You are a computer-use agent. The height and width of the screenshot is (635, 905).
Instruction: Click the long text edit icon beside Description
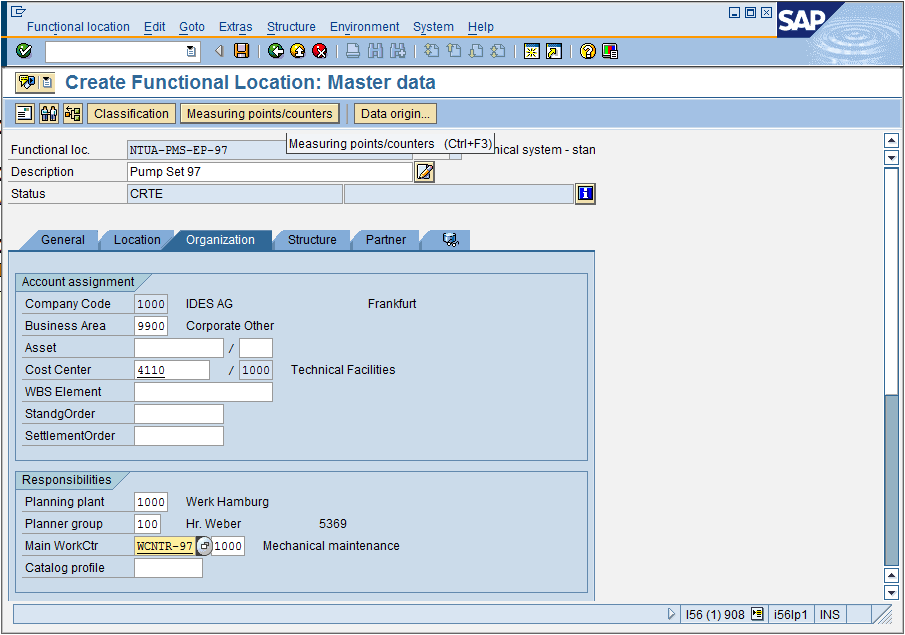[x=424, y=172]
